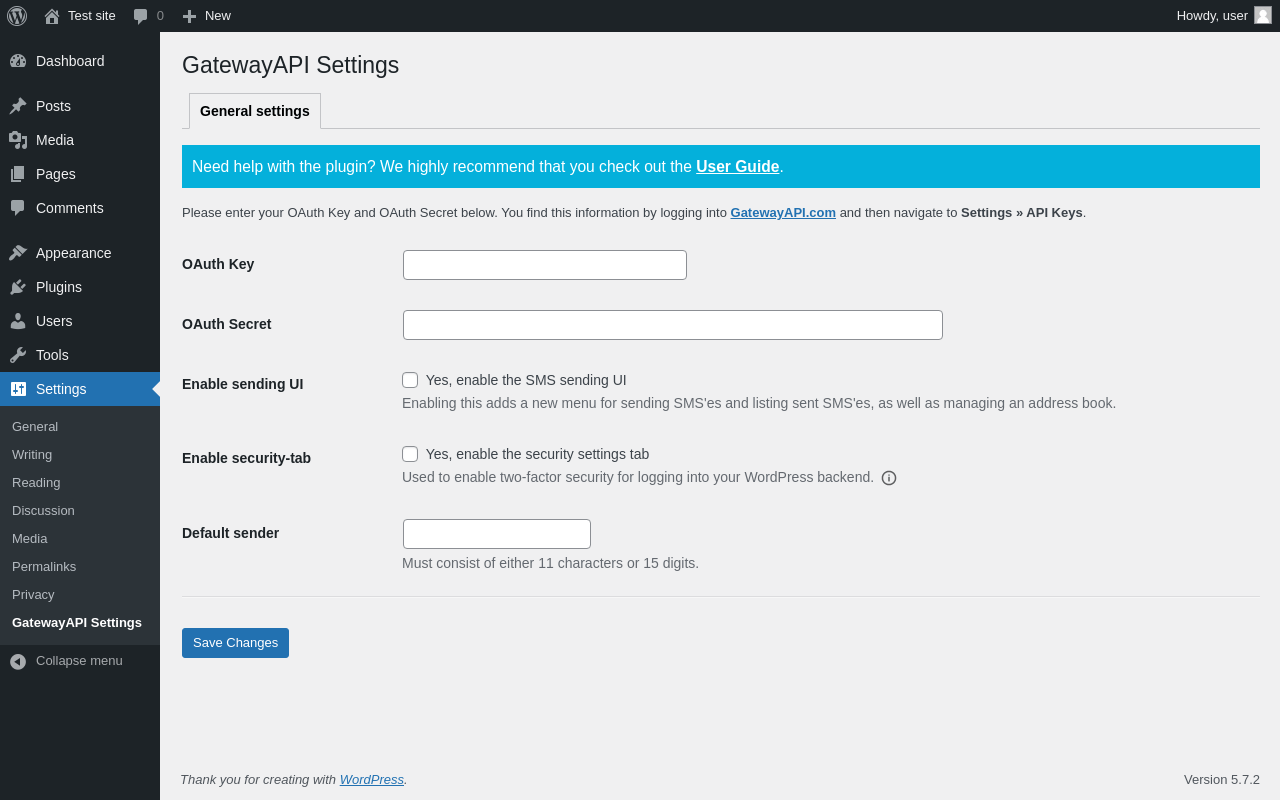Click the Users person icon
The height and width of the screenshot is (800, 1280).
pyautogui.click(x=18, y=321)
